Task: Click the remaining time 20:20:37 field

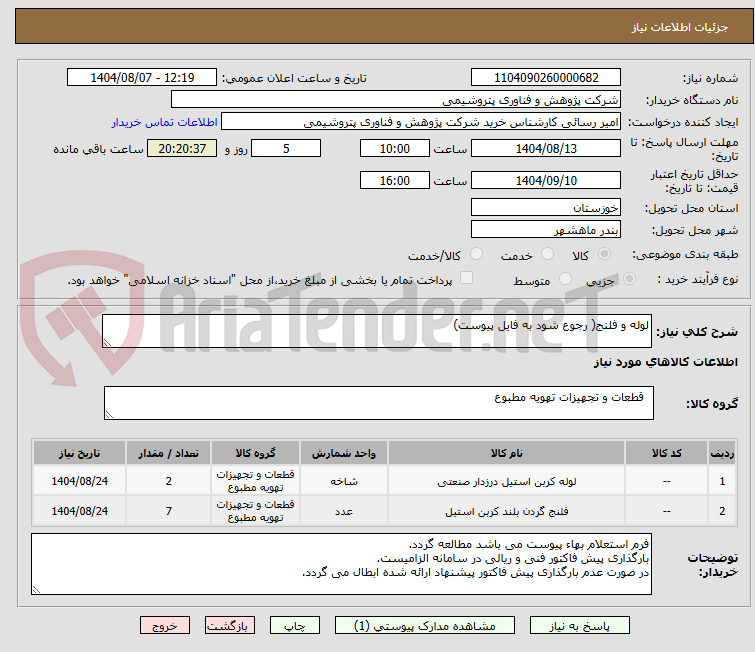Action: pyautogui.click(x=182, y=148)
